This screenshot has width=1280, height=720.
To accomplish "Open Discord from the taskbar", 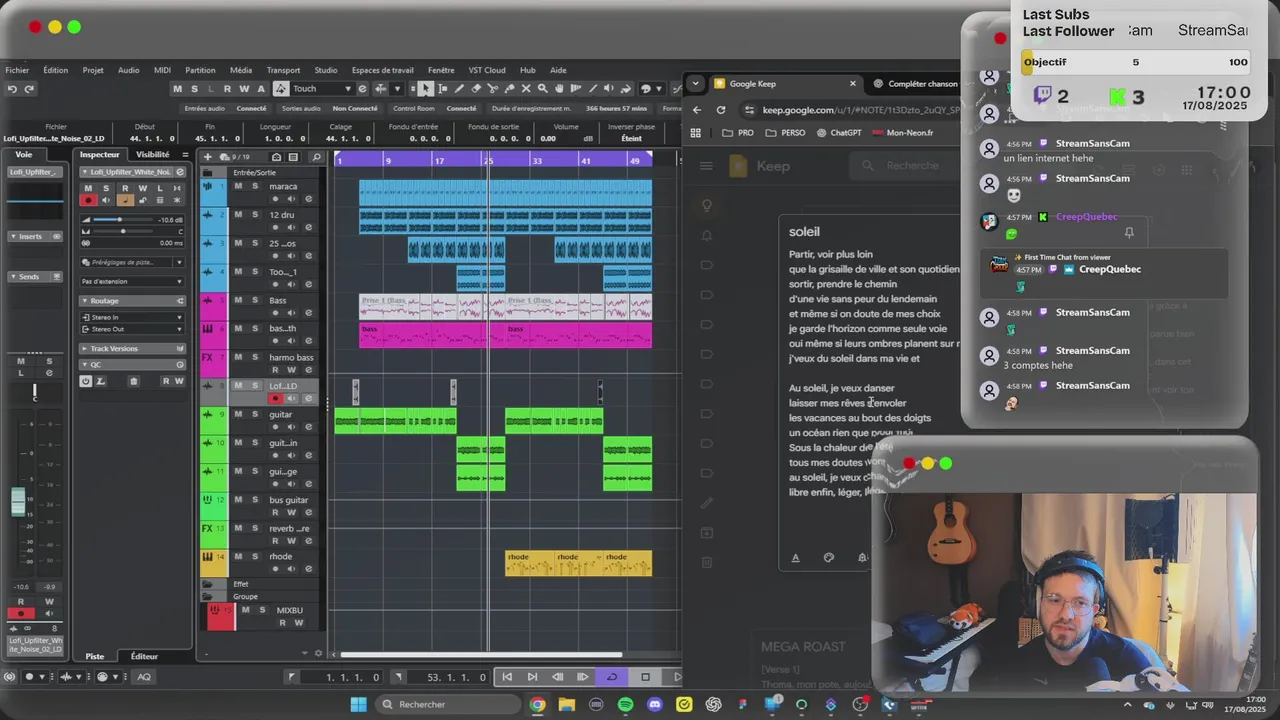I will click(655, 704).
